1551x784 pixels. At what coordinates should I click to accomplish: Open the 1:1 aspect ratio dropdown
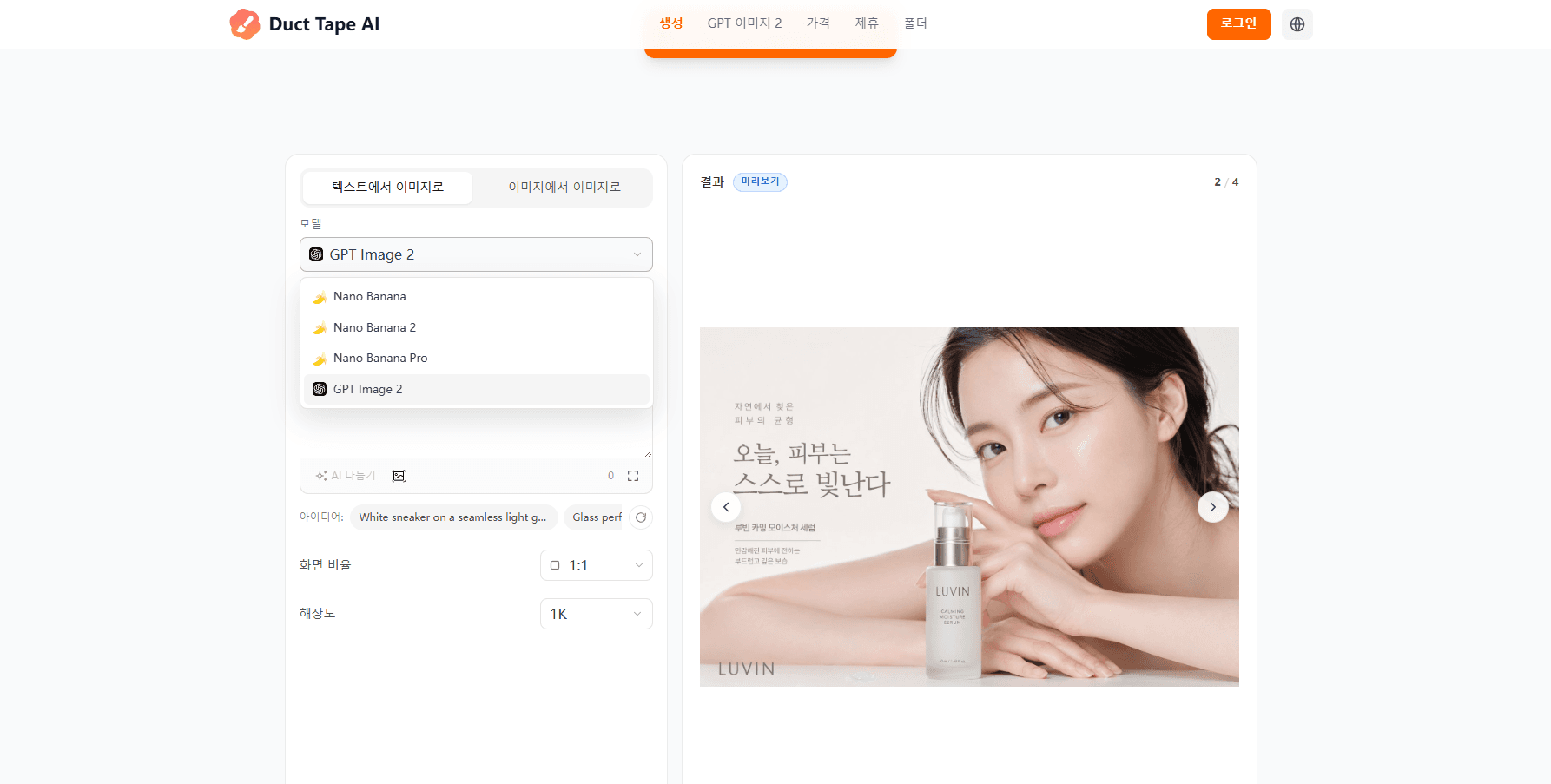click(x=596, y=565)
